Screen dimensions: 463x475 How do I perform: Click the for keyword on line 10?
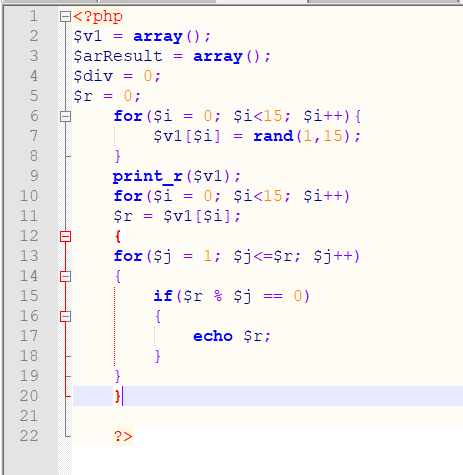(128, 196)
